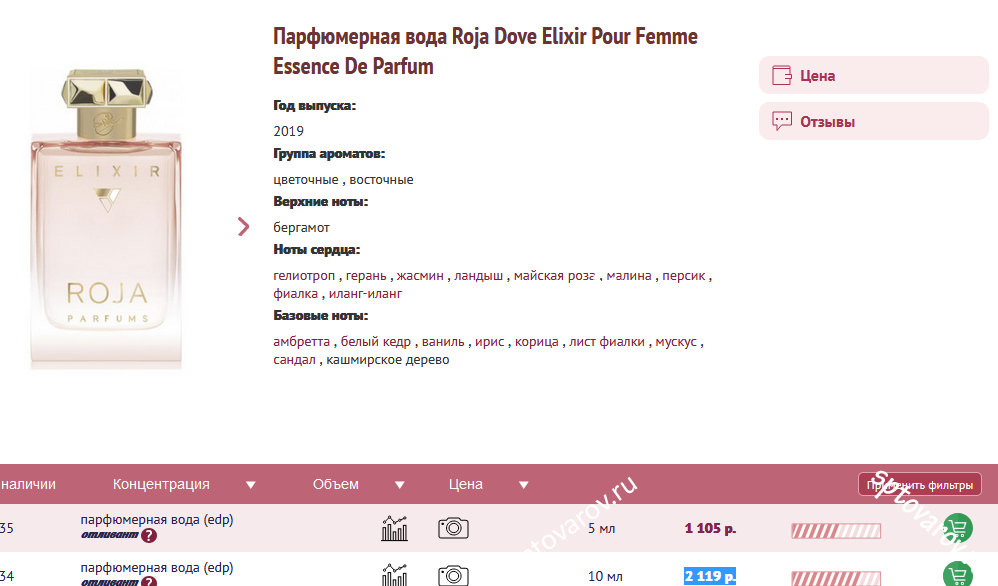Open the белый кедр base note link
Viewport: 998px width, 586px height.
(x=376, y=342)
